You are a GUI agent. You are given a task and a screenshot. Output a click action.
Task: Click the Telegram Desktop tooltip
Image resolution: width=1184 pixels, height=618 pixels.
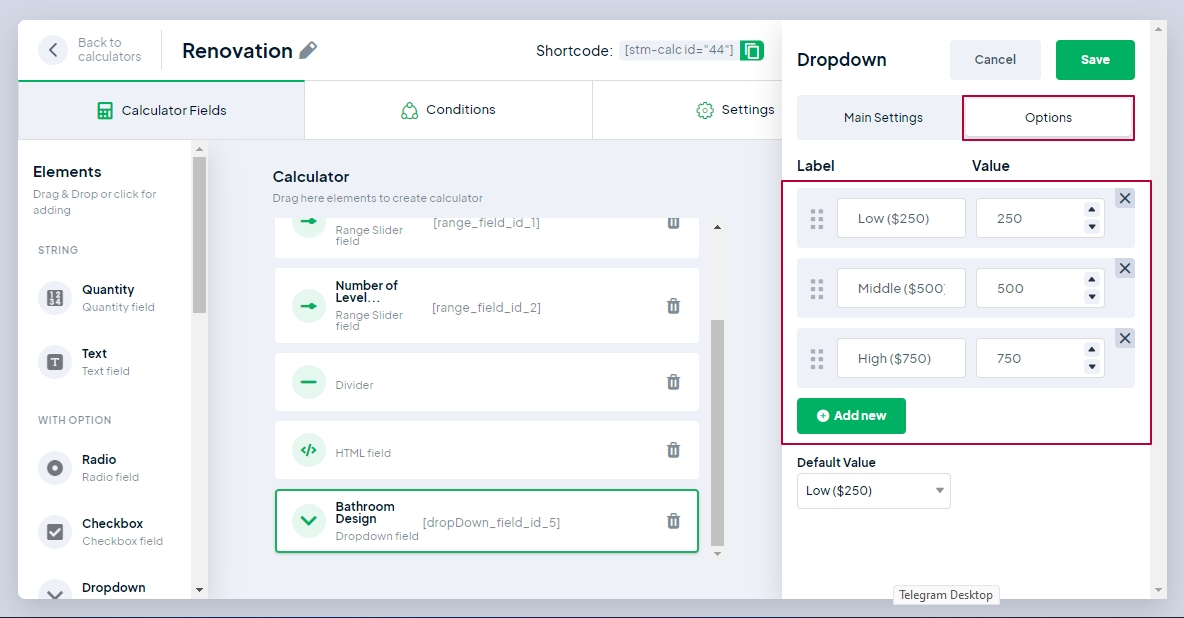coord(945,595)
